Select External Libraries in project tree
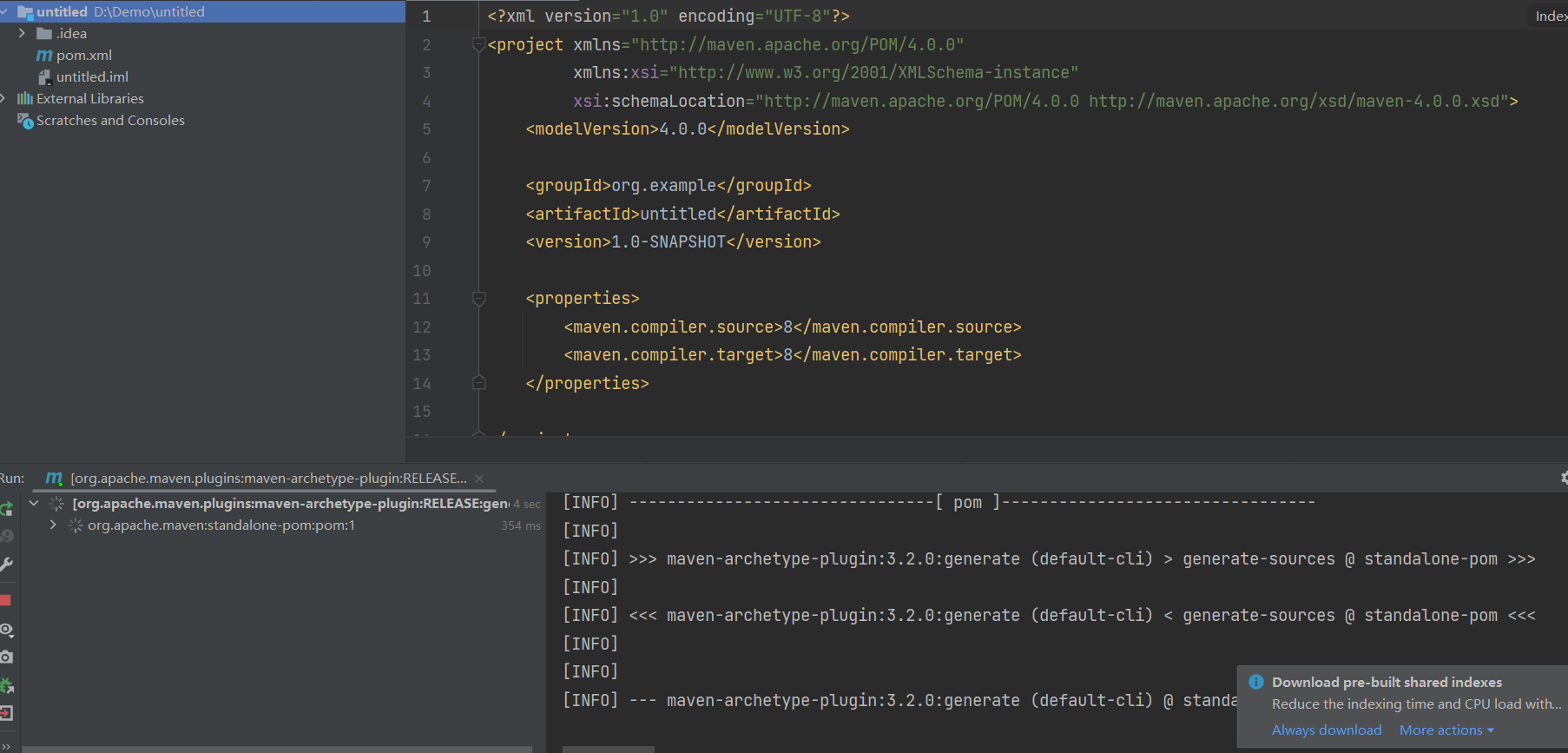 (x=90, y=98)
